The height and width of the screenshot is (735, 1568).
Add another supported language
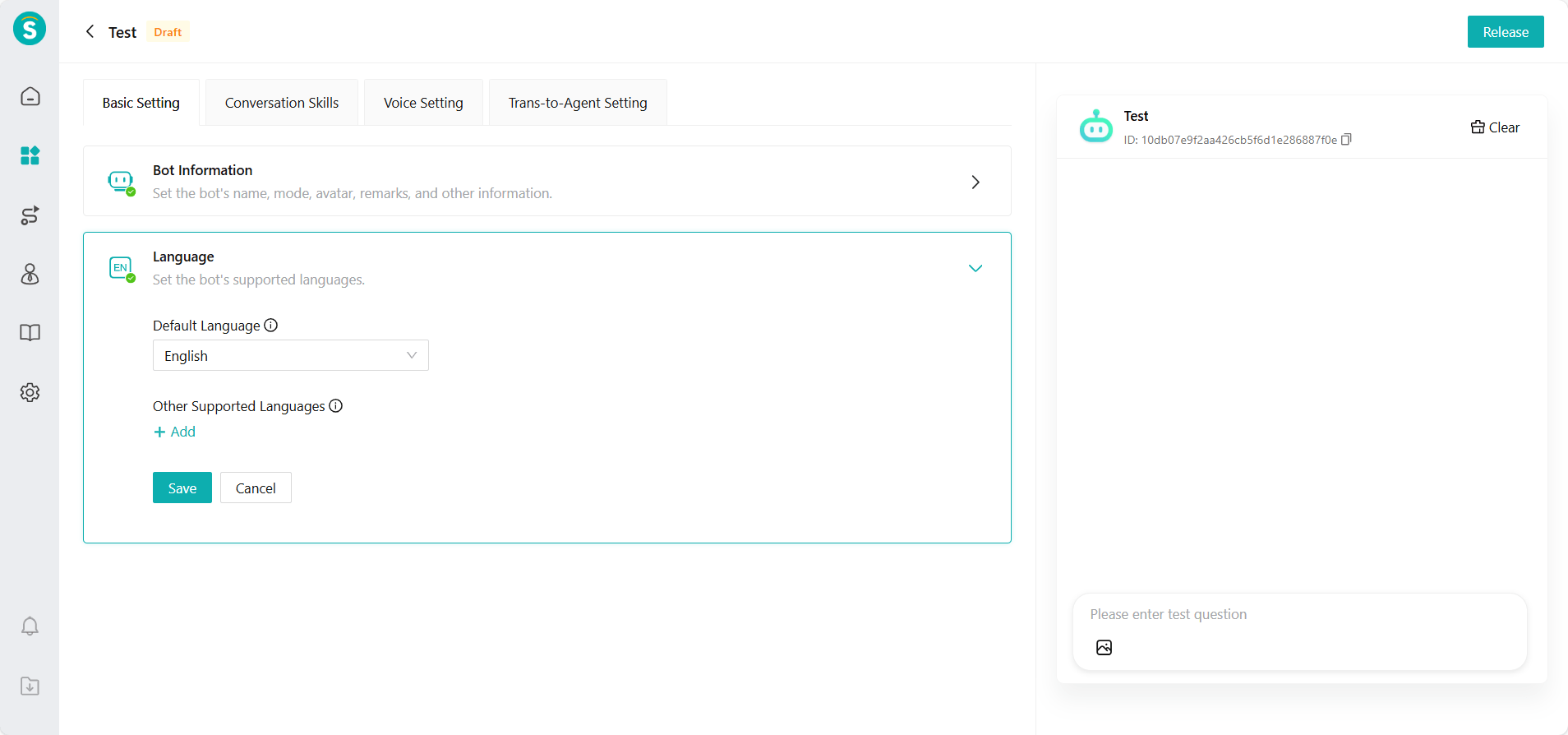[175, 432]
